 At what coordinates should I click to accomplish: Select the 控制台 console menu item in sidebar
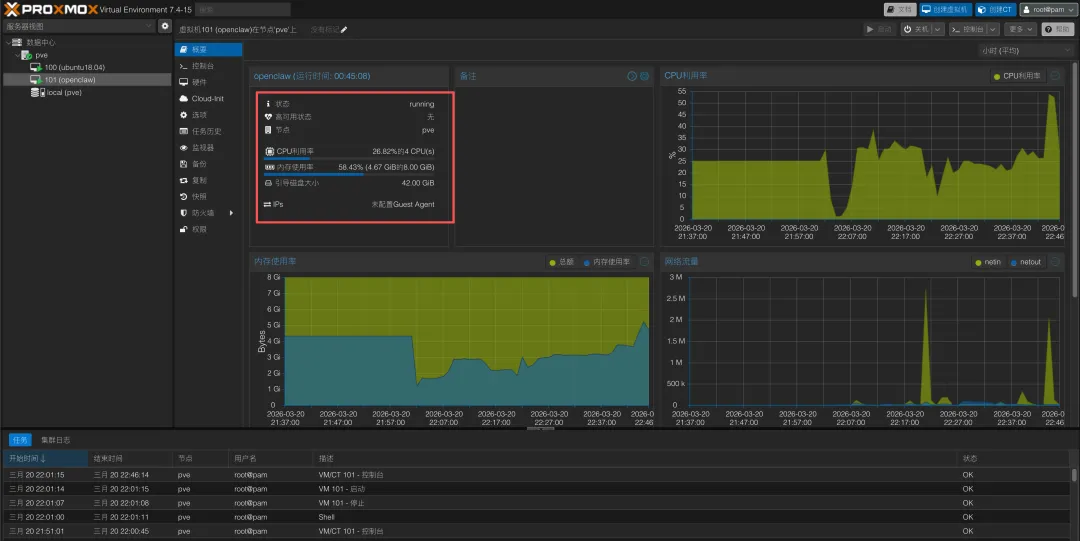pos(202,66)
